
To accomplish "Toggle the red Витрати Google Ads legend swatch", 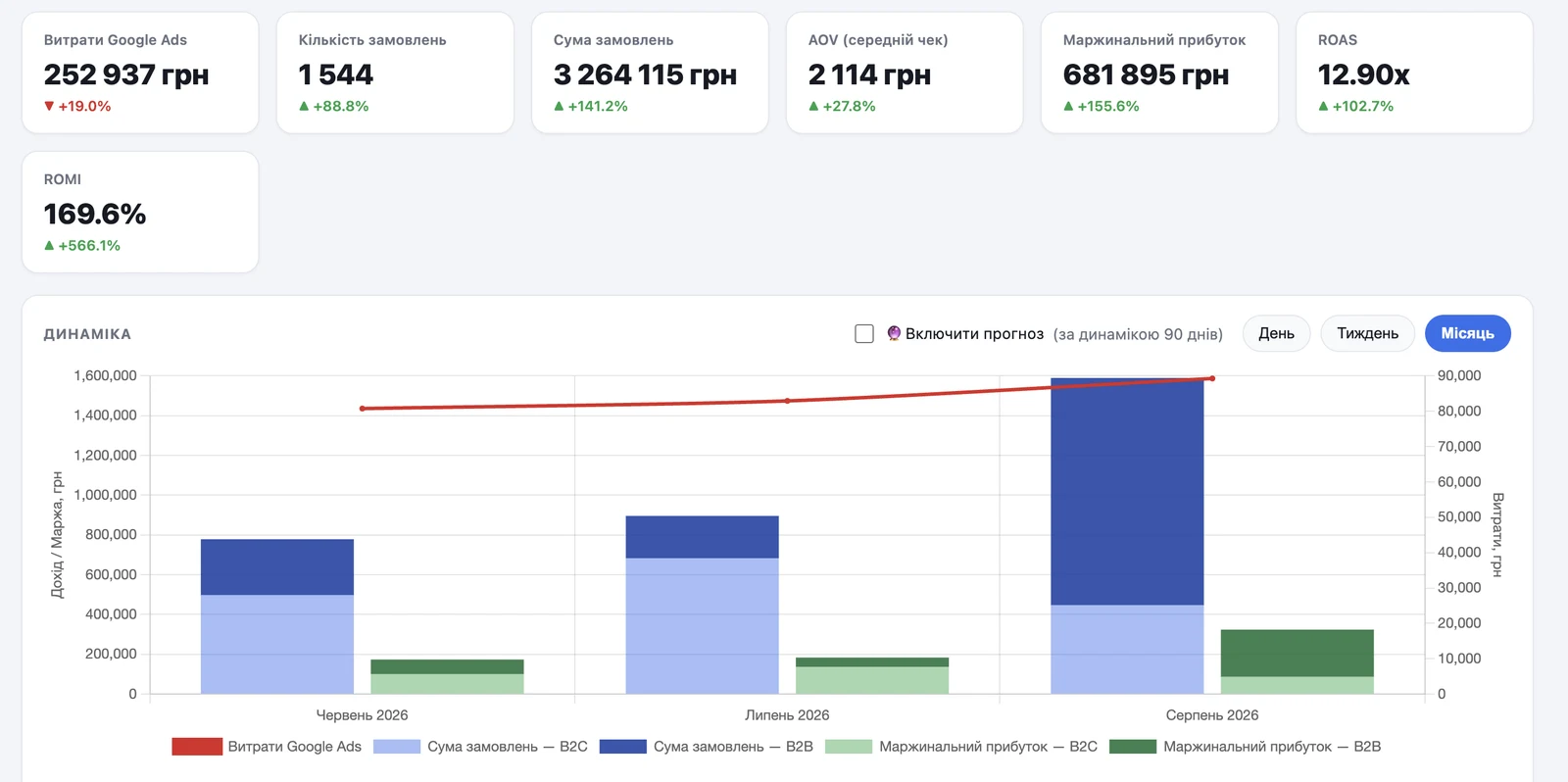I will click(197, 747).
